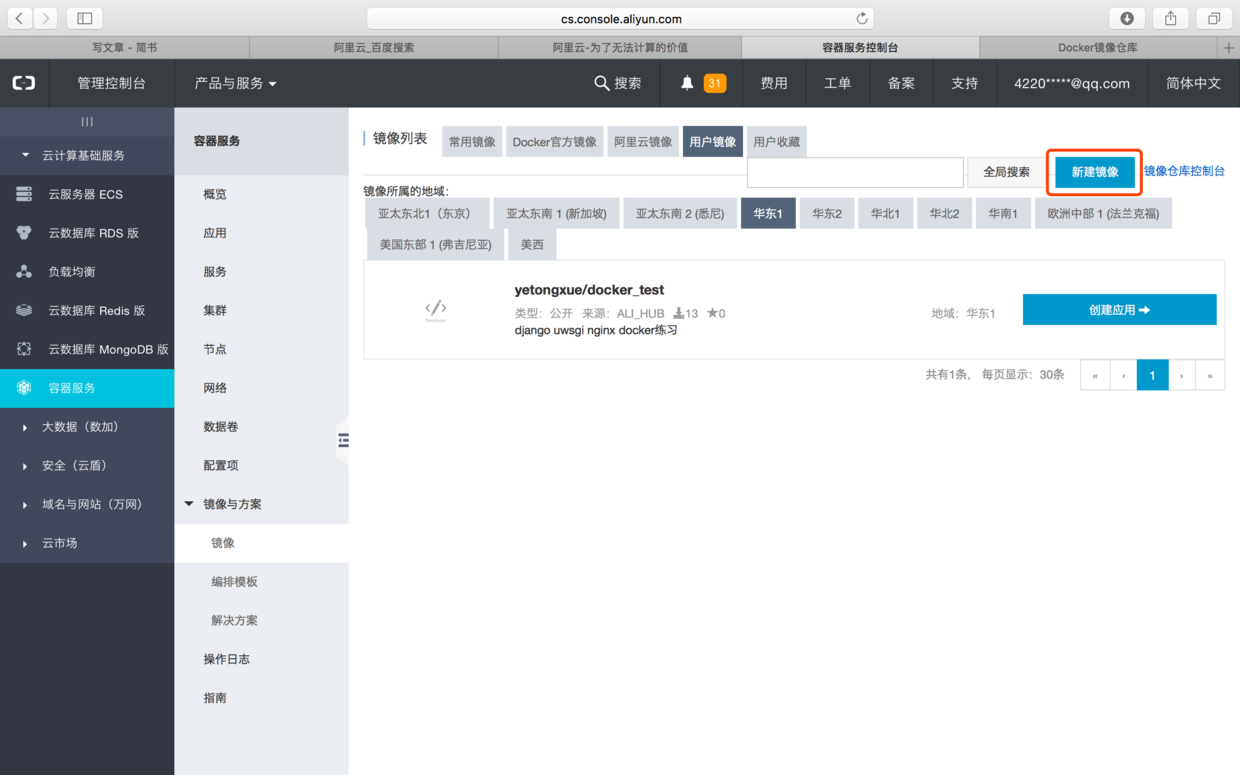This screenshot has width=1240, height=775.
Task: Add a new Safari tab
Action: (1229, 47)
